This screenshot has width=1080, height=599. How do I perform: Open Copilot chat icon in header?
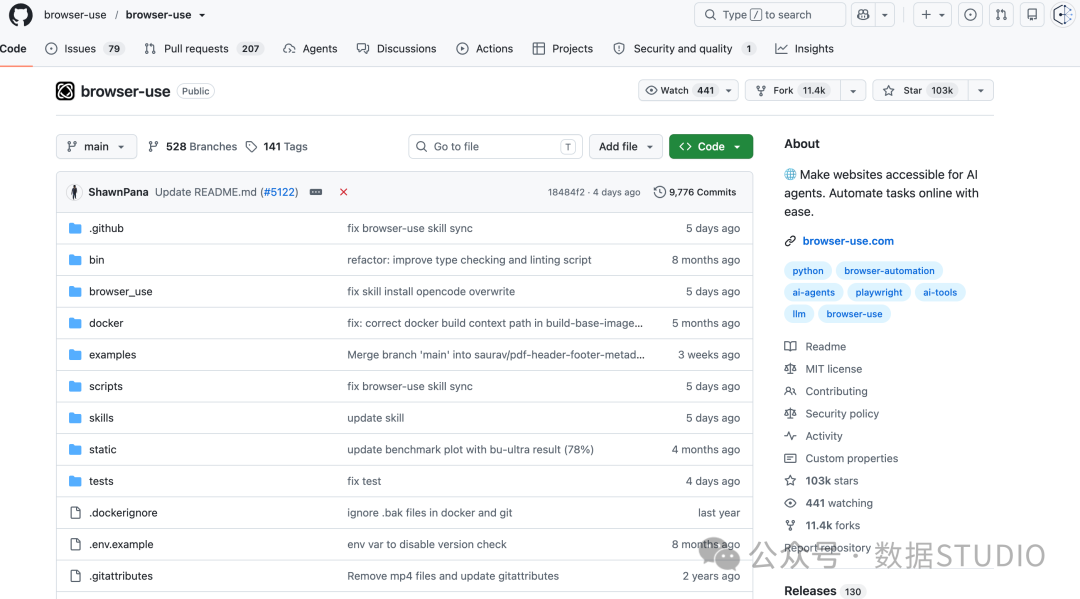(863, 14)
